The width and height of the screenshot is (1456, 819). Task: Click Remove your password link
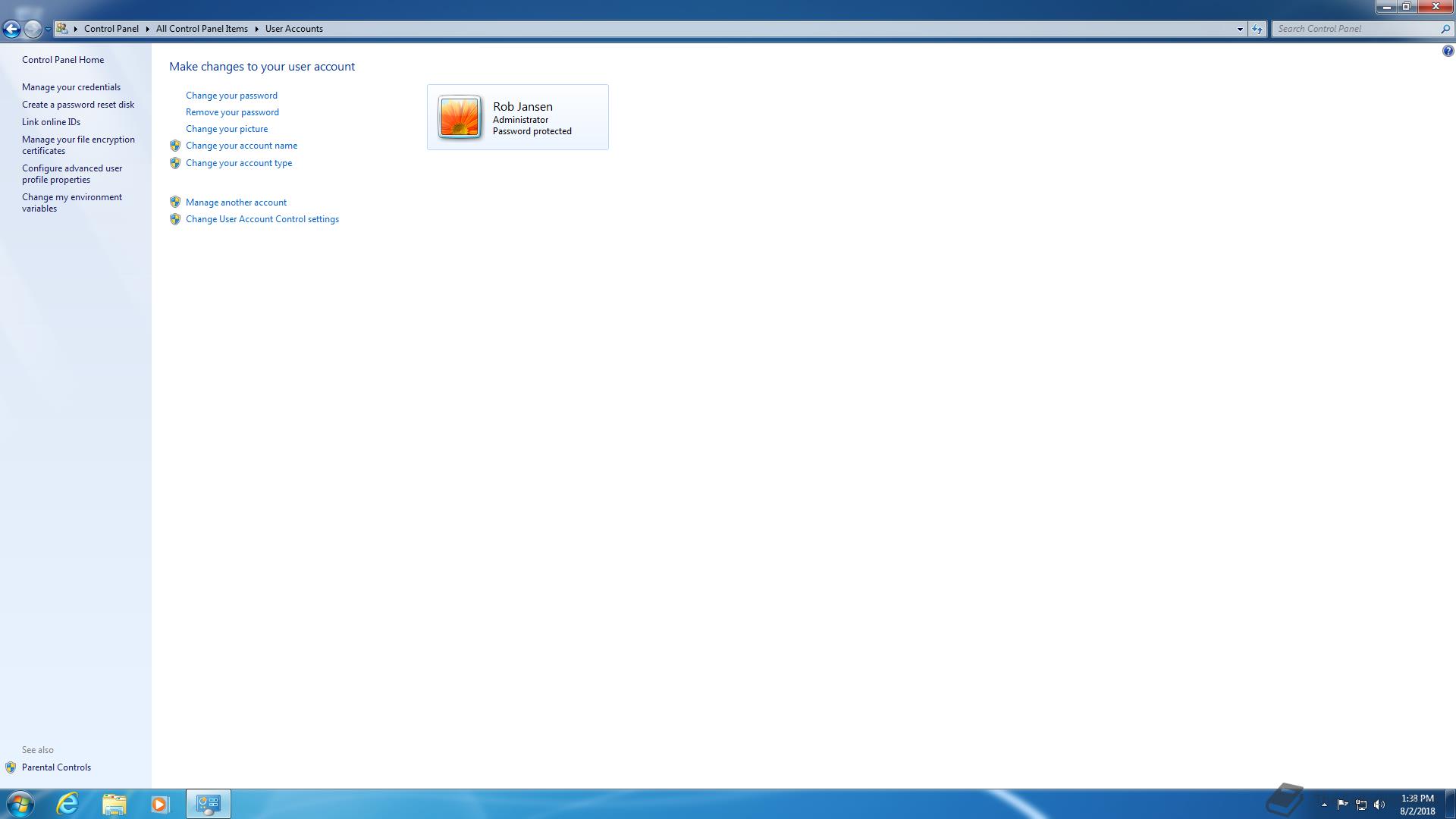pos(232,112)
